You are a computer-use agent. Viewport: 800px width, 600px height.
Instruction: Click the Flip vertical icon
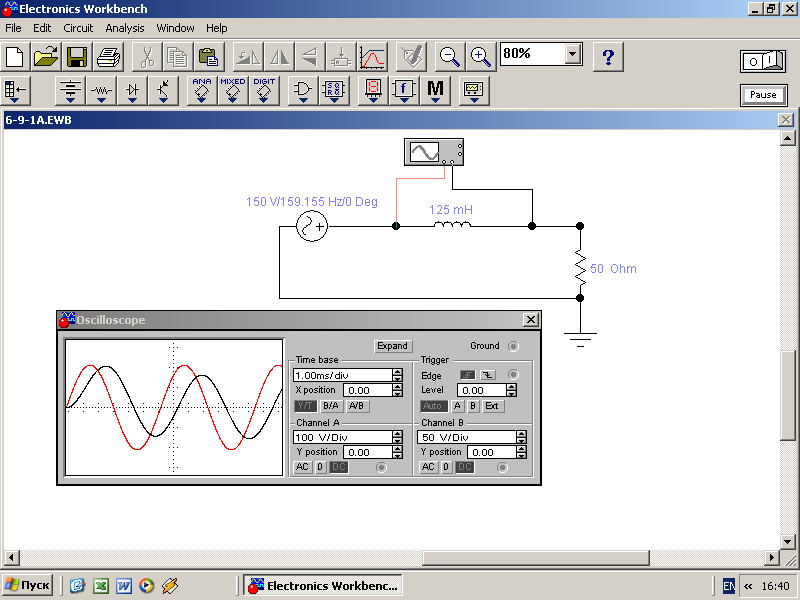coord(310,57)
